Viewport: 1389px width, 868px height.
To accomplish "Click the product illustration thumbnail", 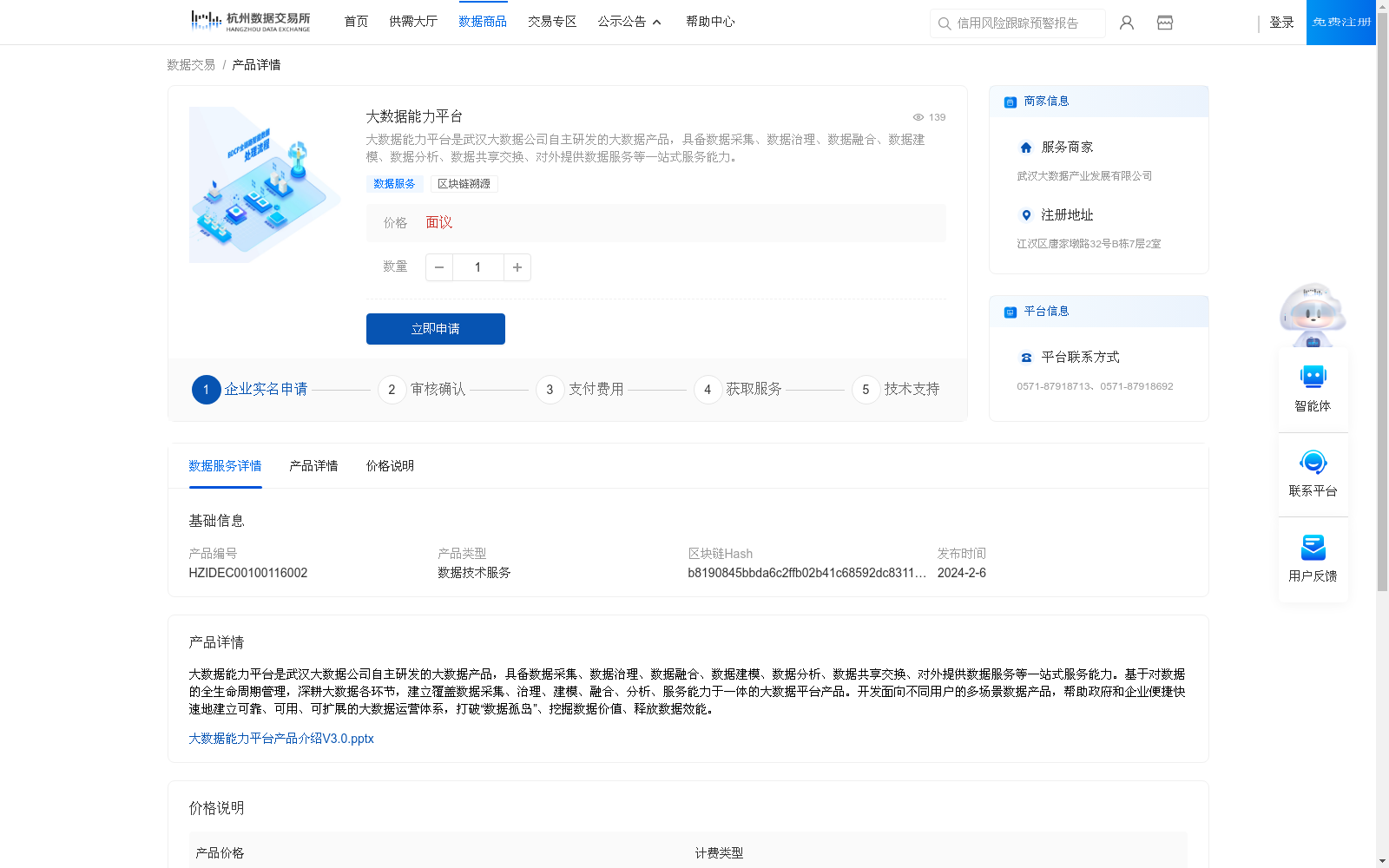I will (x=265, y=185).
